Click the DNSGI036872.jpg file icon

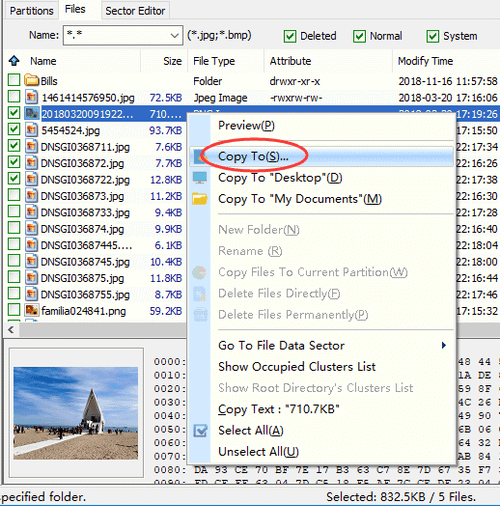point(31,163)
